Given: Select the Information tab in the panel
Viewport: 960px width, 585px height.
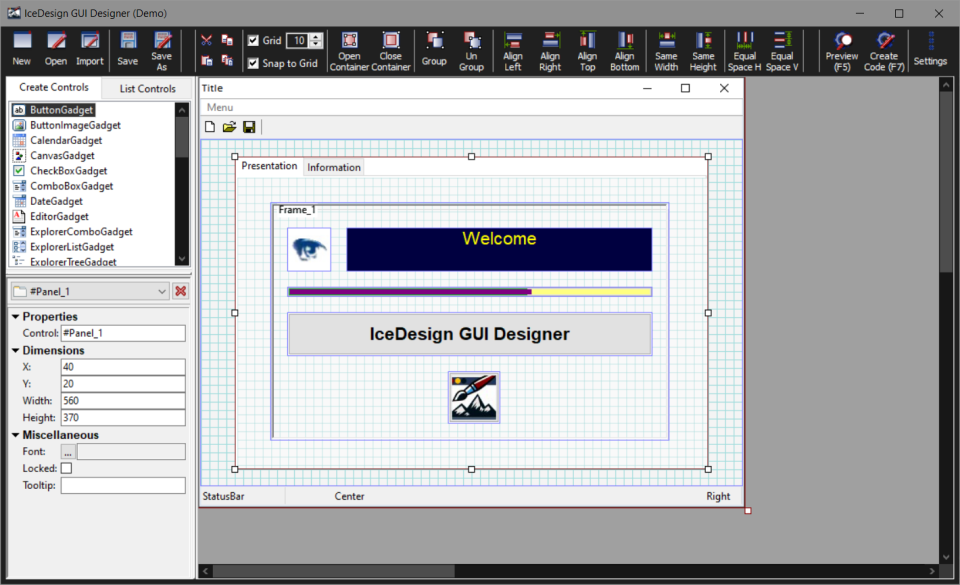Looking at the screenshot, I should 334,167.
